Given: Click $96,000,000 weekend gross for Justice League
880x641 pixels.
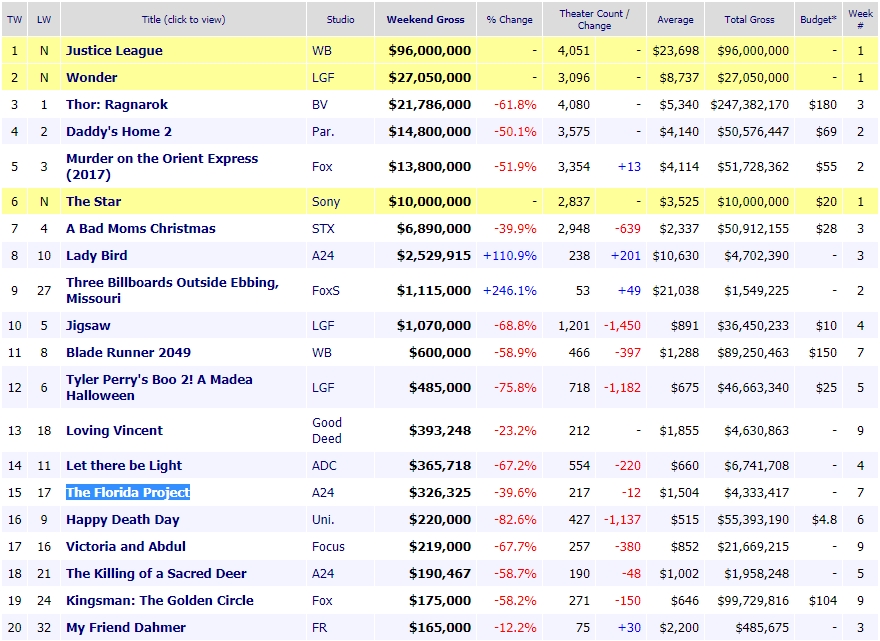Looking at the screenshot, I should pos(429,51).
